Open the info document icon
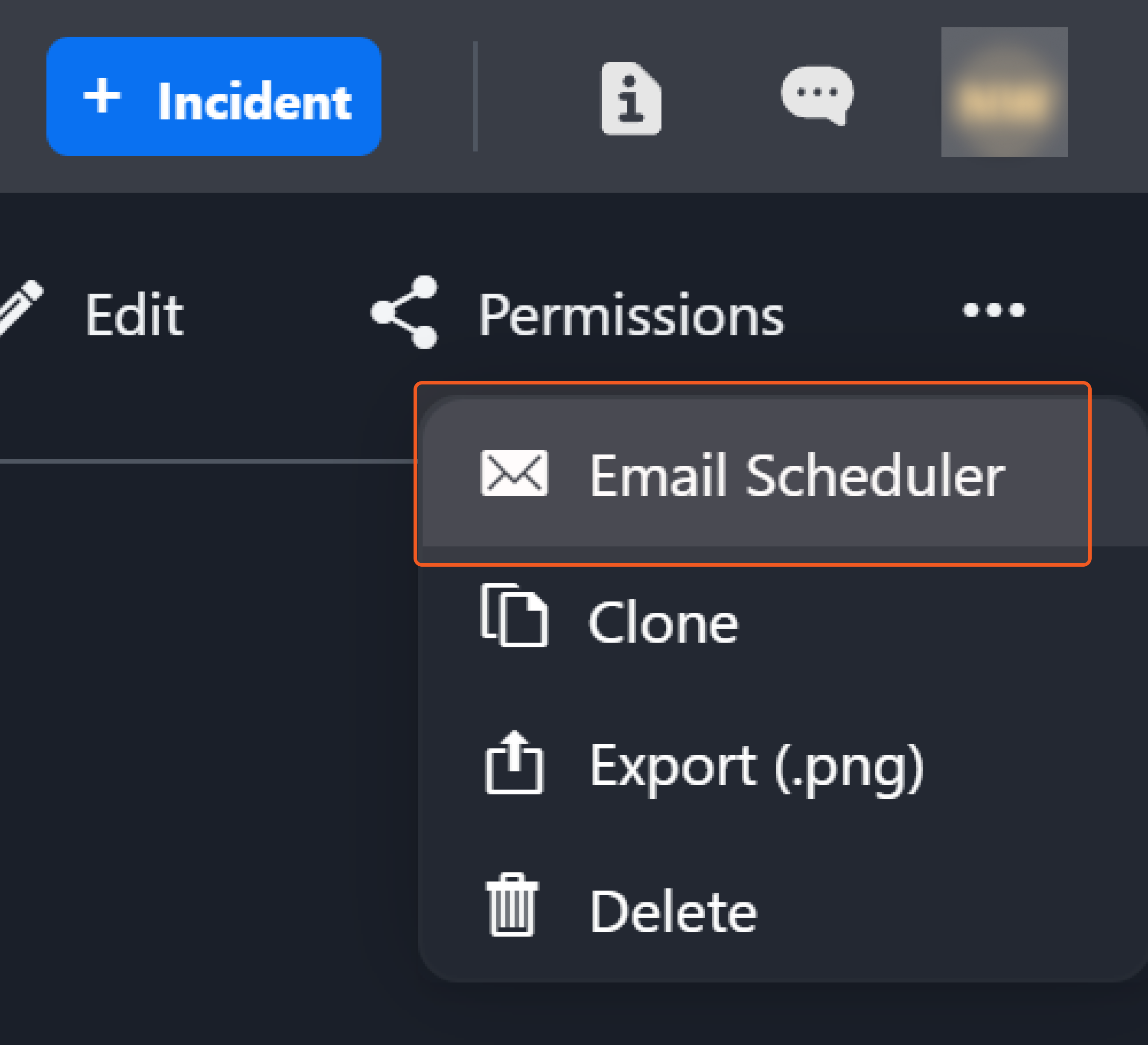 click(631, 99)
